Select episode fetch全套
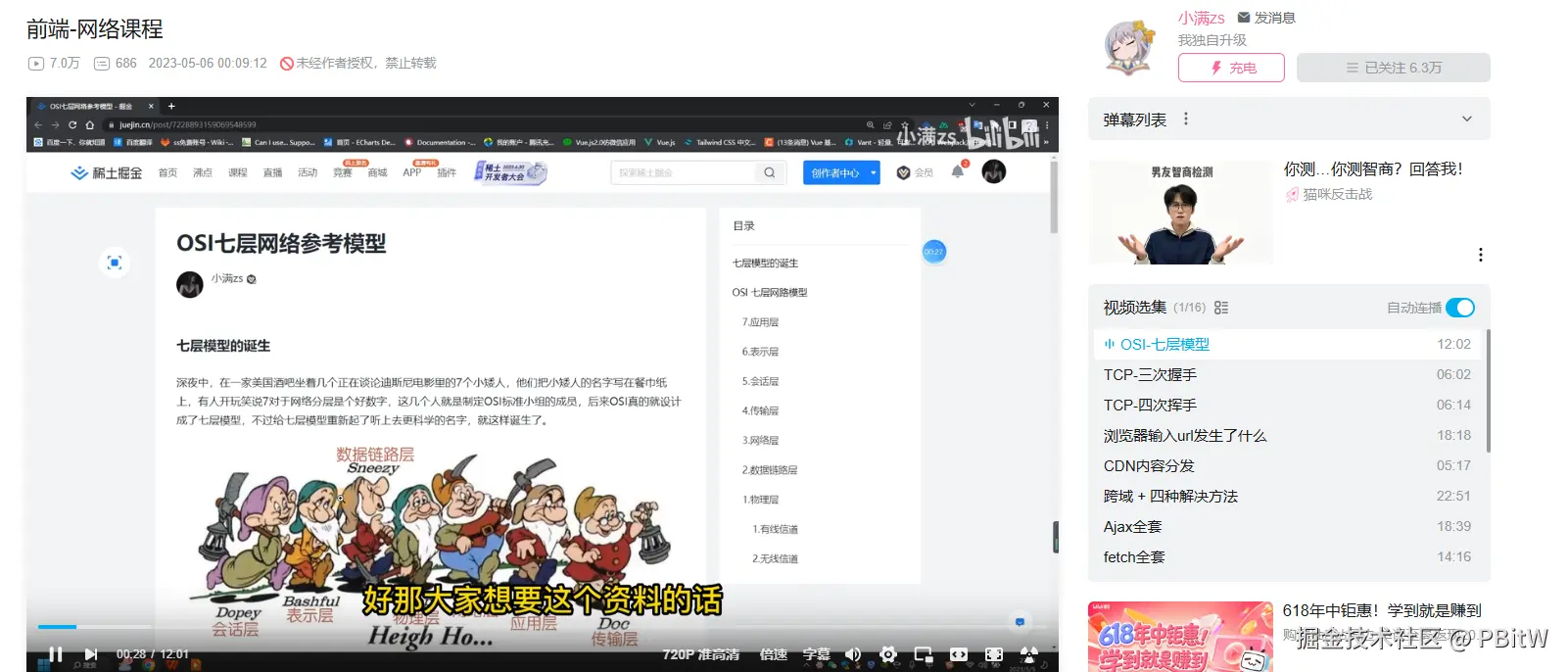This screenshot has width=1568, height=672. click(1288, 556)
